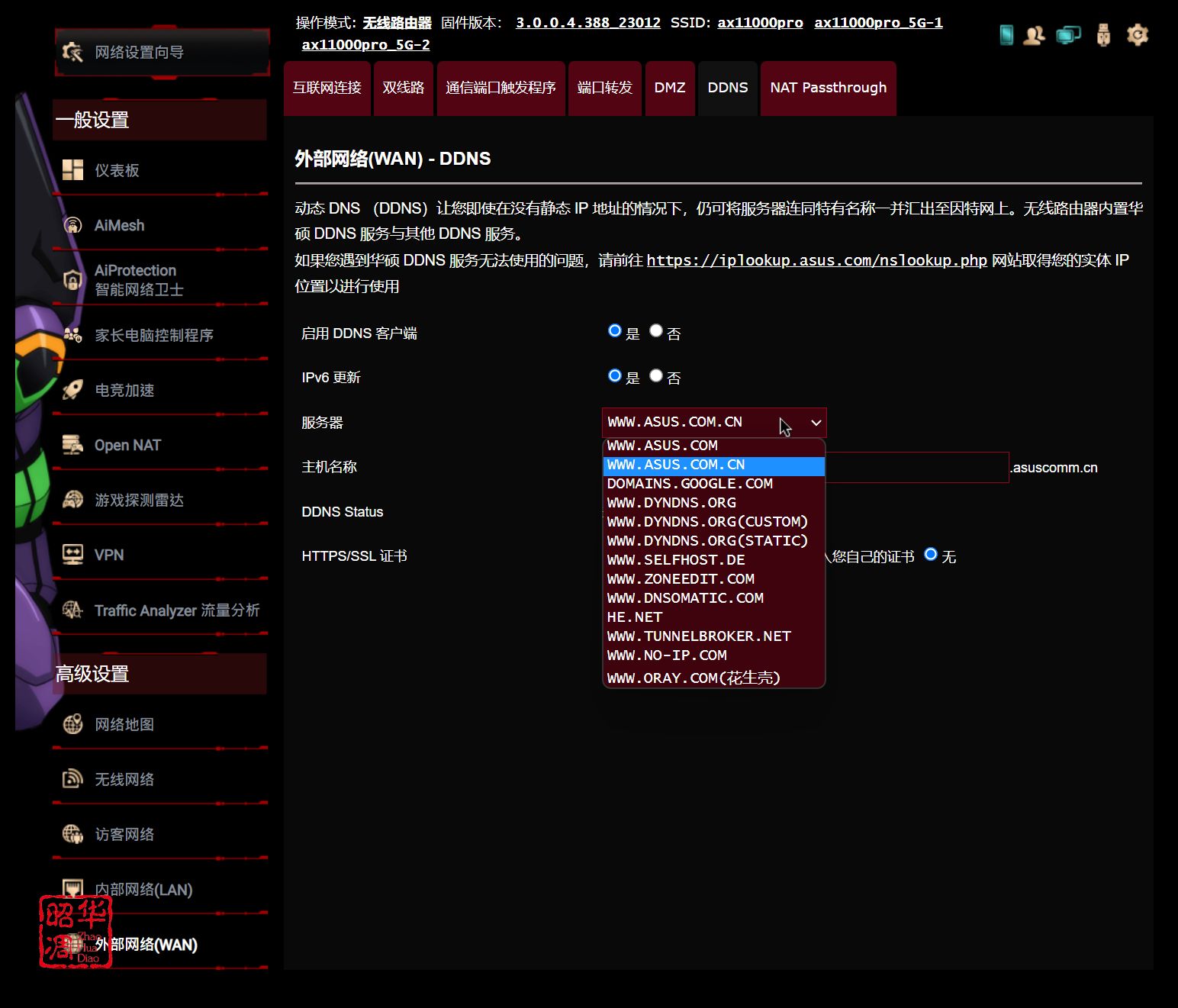Click the settings gear icon in header
The image size is (1178, 1008).
point(1138,35)
